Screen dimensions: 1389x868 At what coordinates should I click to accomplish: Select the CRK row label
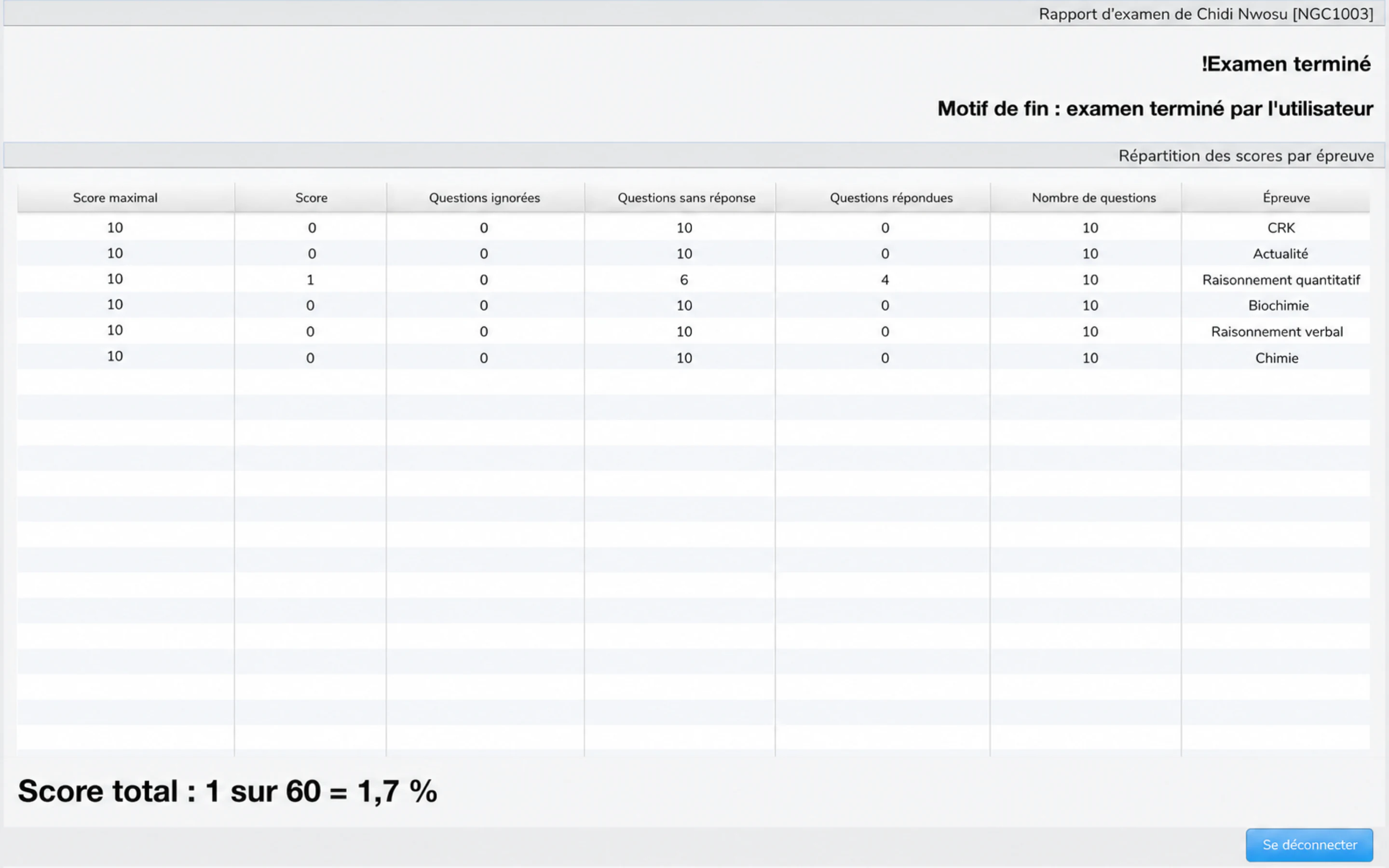(1280, 228)
